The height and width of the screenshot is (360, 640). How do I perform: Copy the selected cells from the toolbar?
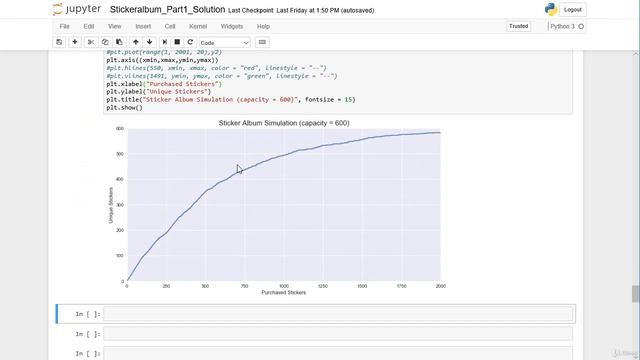105,42
